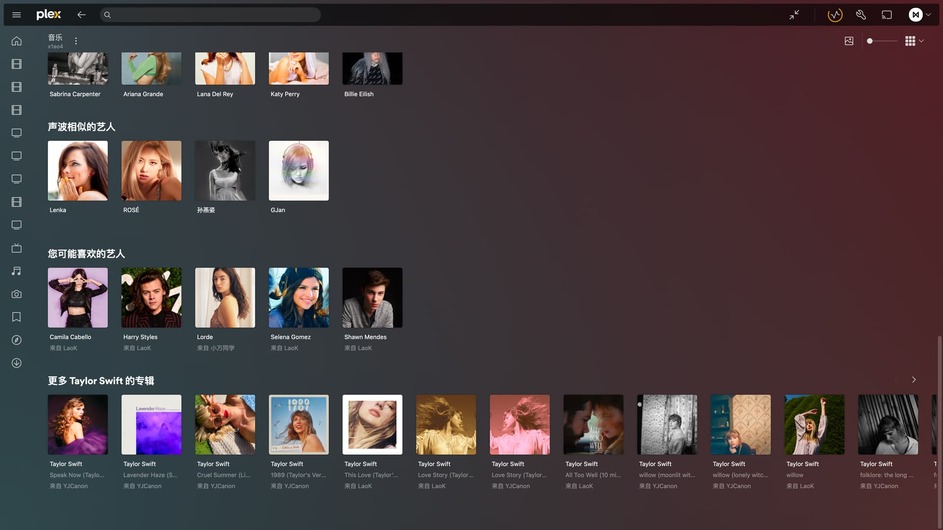This screenshot has height=530, width=943.
Task: Click the page vertical scrollbar
Action: pyautogui.click(x=939, y=430)
